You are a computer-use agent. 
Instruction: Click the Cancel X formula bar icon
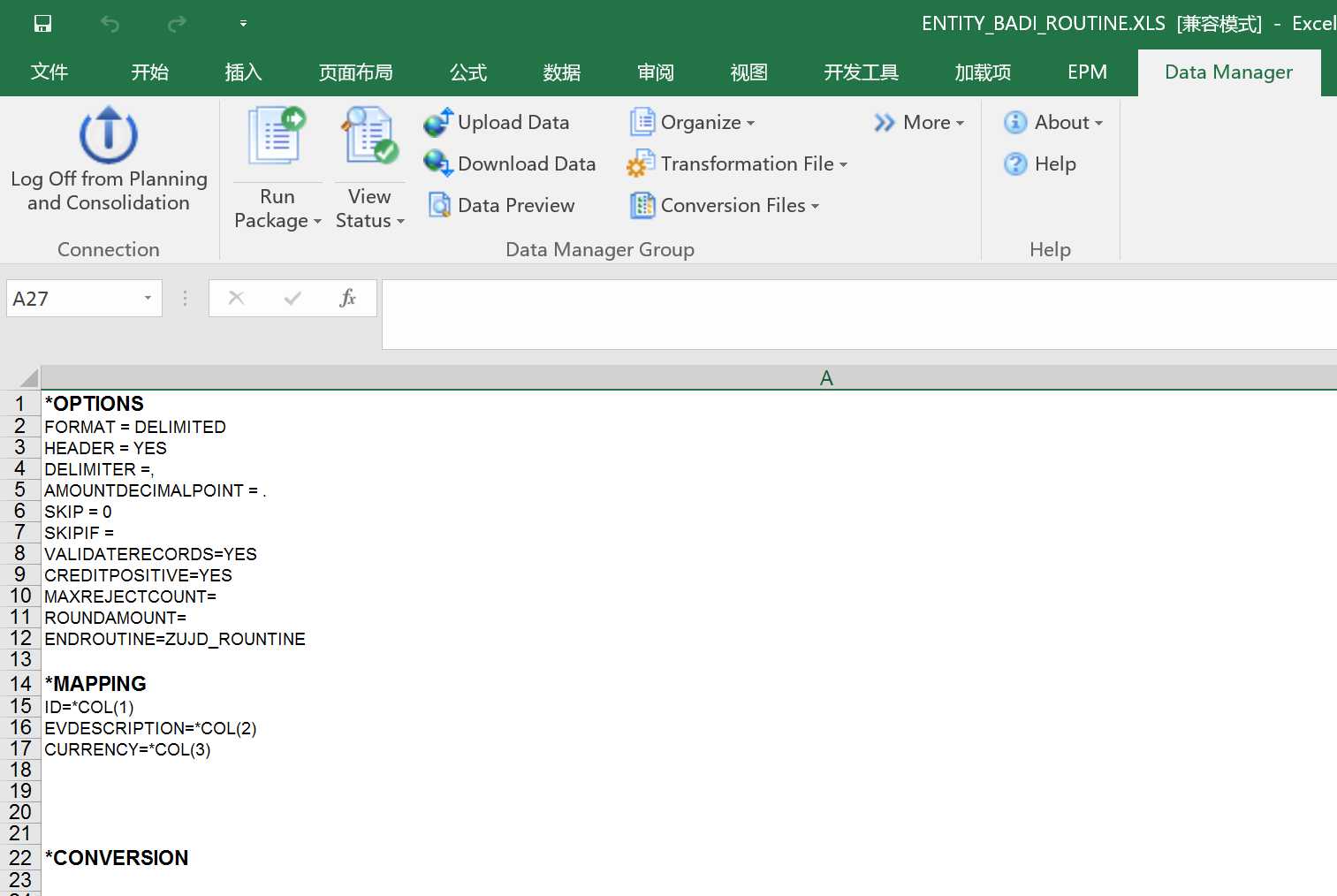tap(236, 299)
